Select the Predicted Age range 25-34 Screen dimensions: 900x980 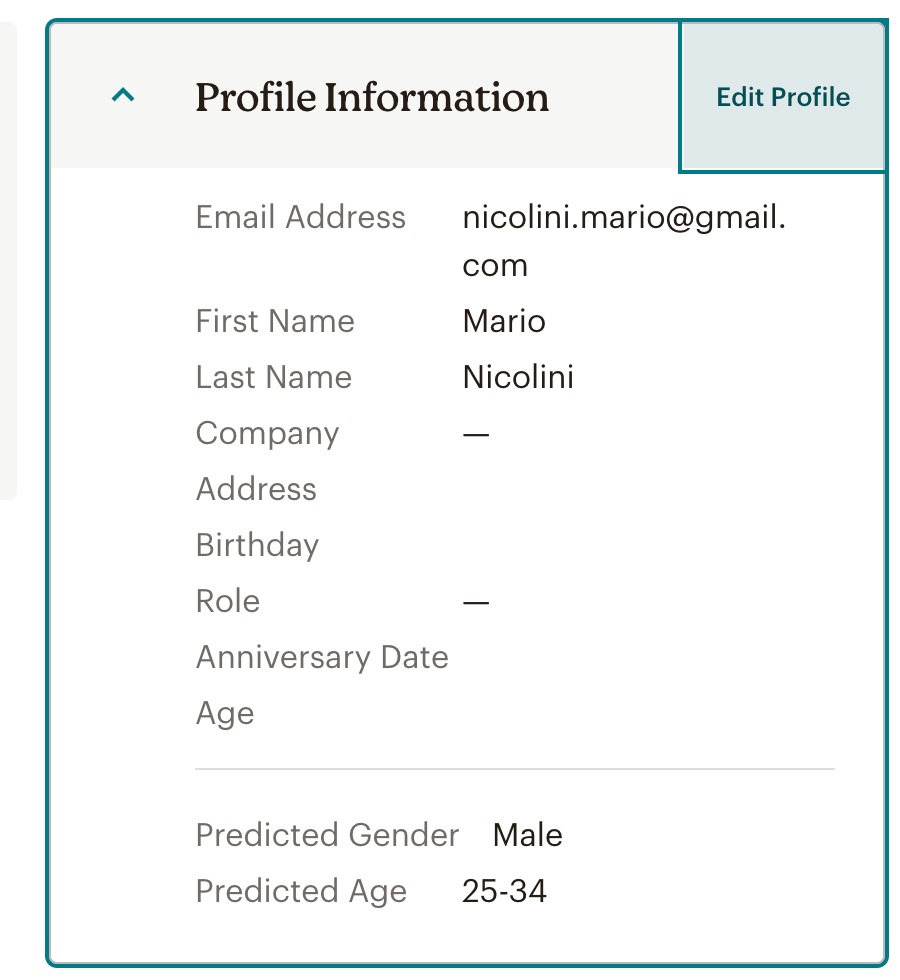[x=505, y=891]
